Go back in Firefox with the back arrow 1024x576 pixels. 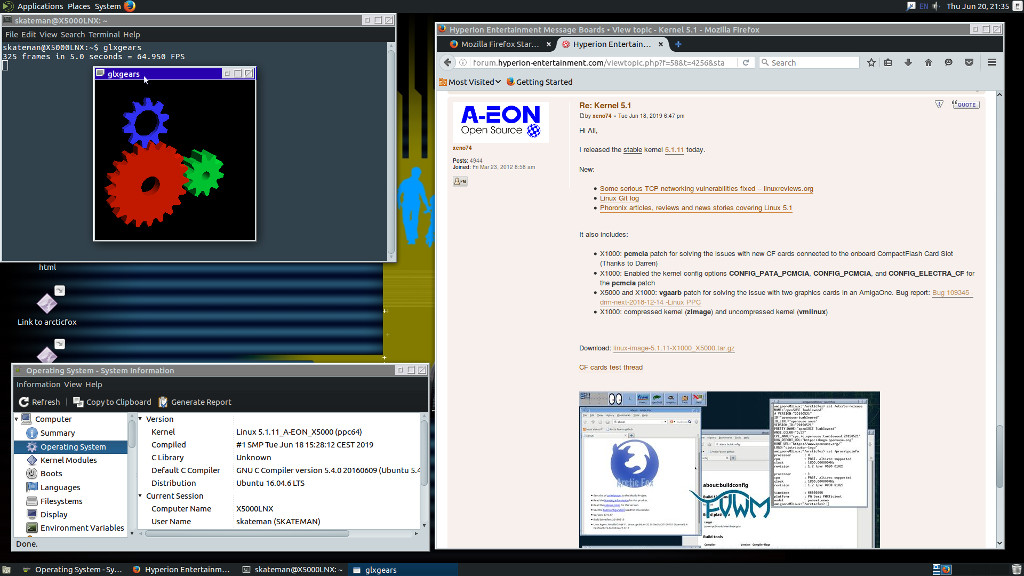[447, 63]
